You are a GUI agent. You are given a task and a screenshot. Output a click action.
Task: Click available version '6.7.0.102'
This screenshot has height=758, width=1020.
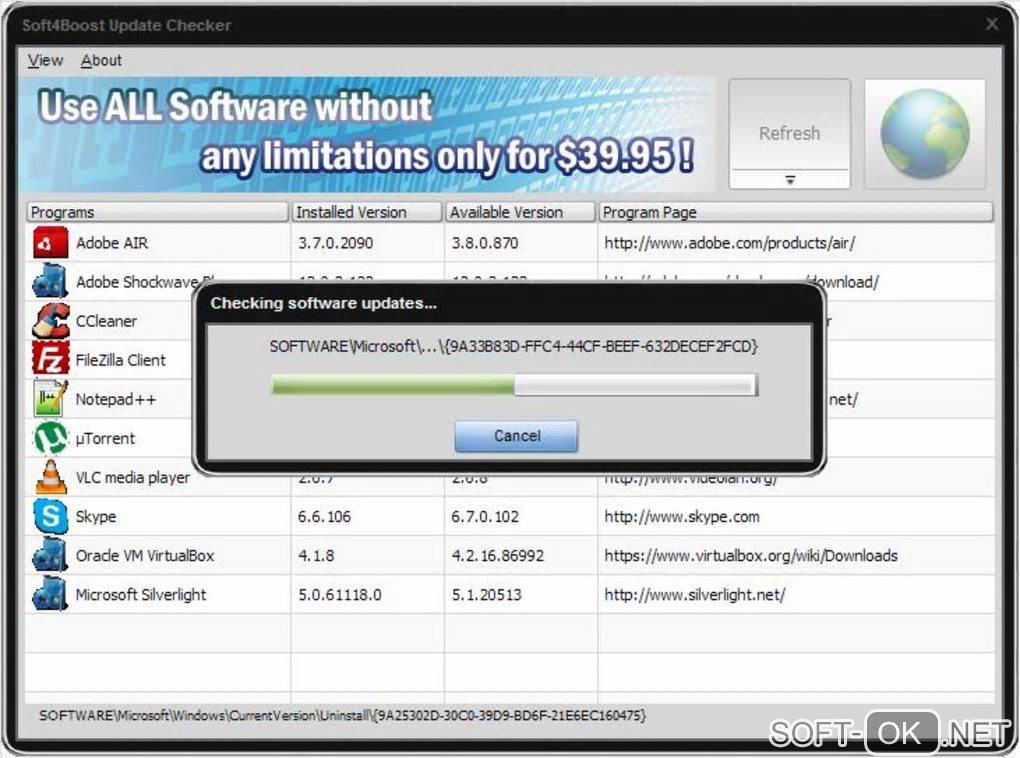click(x=485, y=517)
